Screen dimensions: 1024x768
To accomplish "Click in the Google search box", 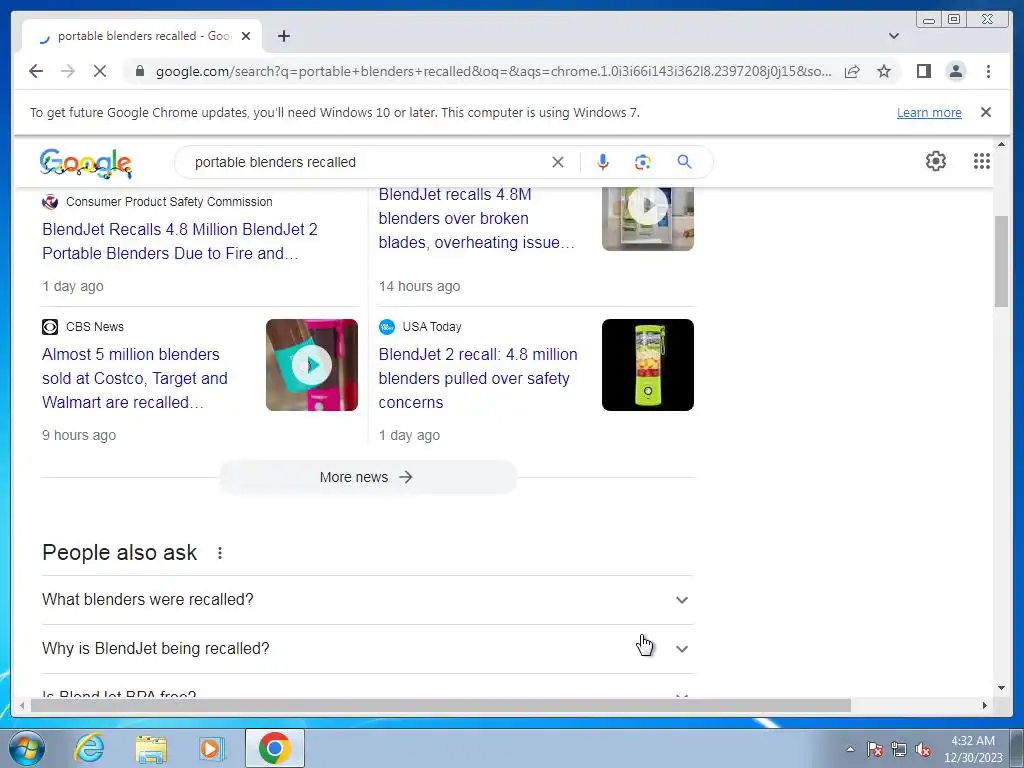I will [366, 162].
